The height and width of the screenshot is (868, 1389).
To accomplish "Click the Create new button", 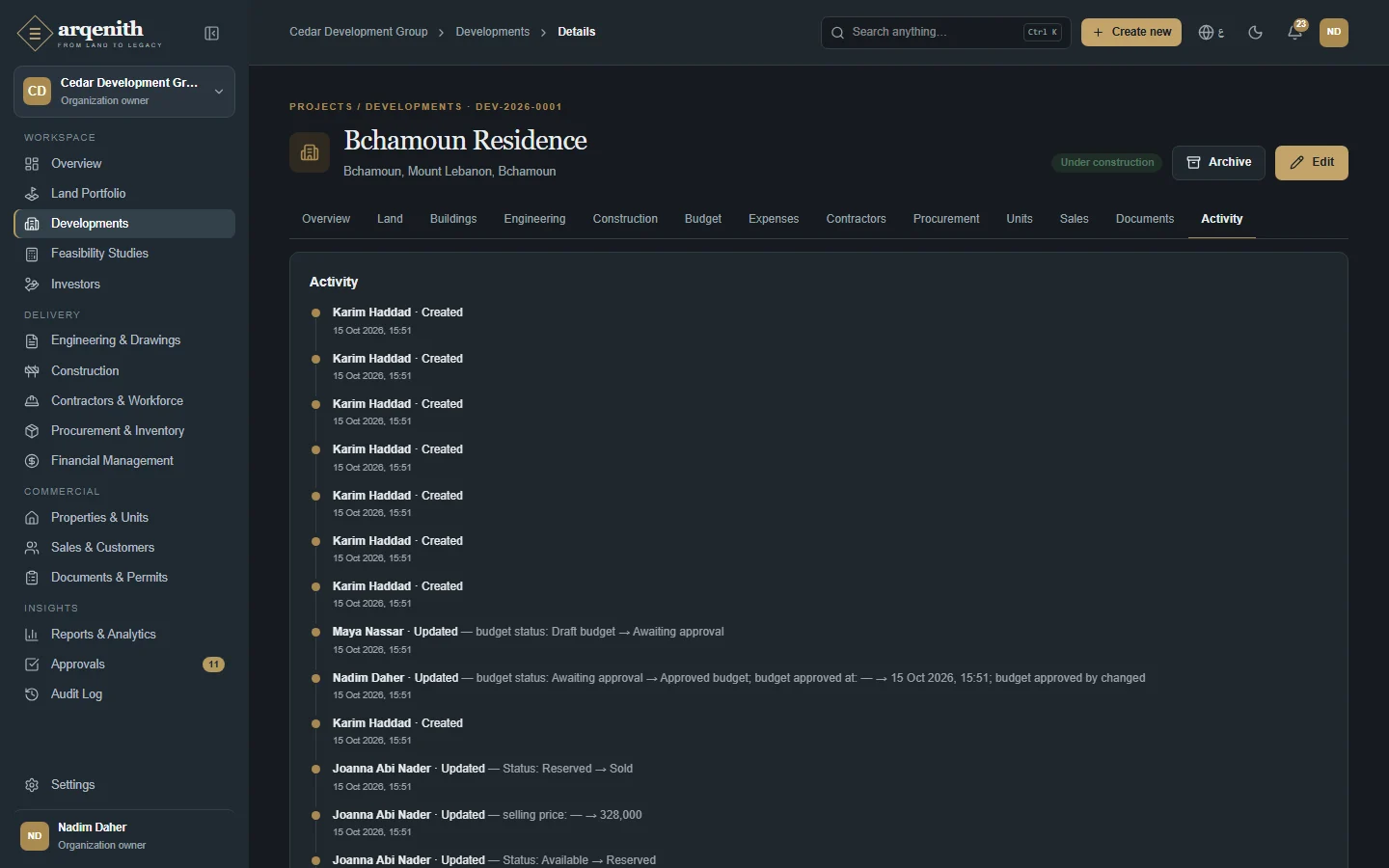I will 1131,33.
